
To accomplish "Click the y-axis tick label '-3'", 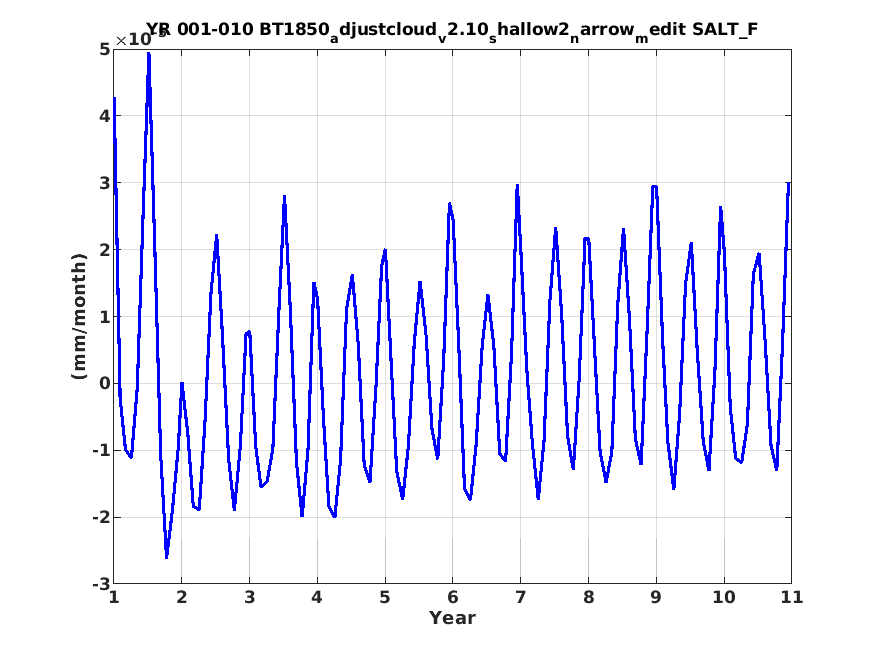I will tap(102, 584).
